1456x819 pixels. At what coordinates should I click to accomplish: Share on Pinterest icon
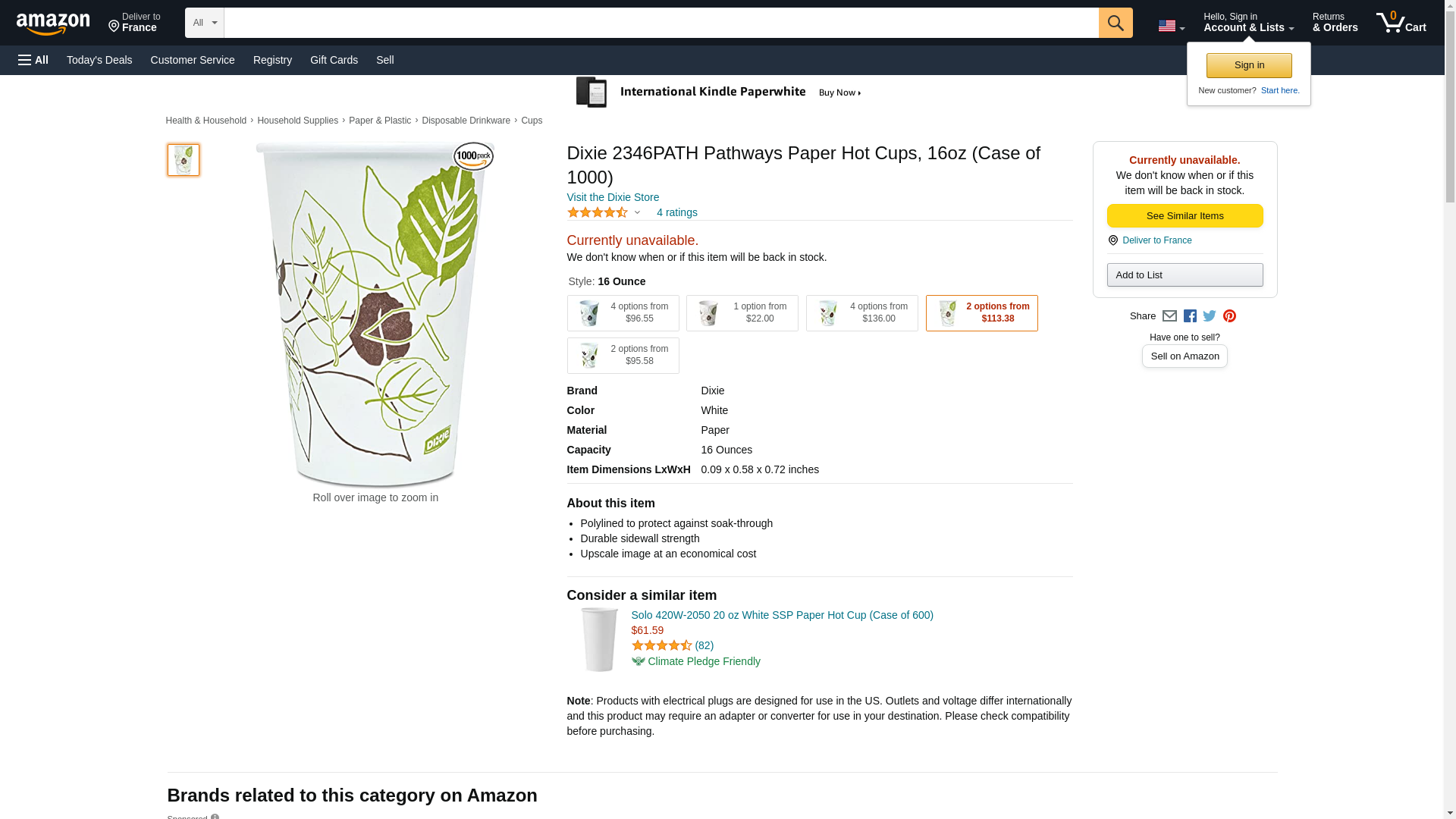click(x=1229, y=316)
